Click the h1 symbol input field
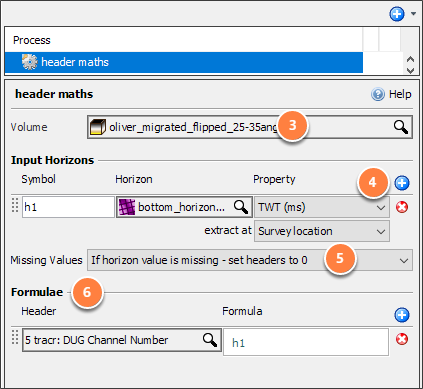The width and height of the screenshot is (423, 389). click(x=68, y=207)
